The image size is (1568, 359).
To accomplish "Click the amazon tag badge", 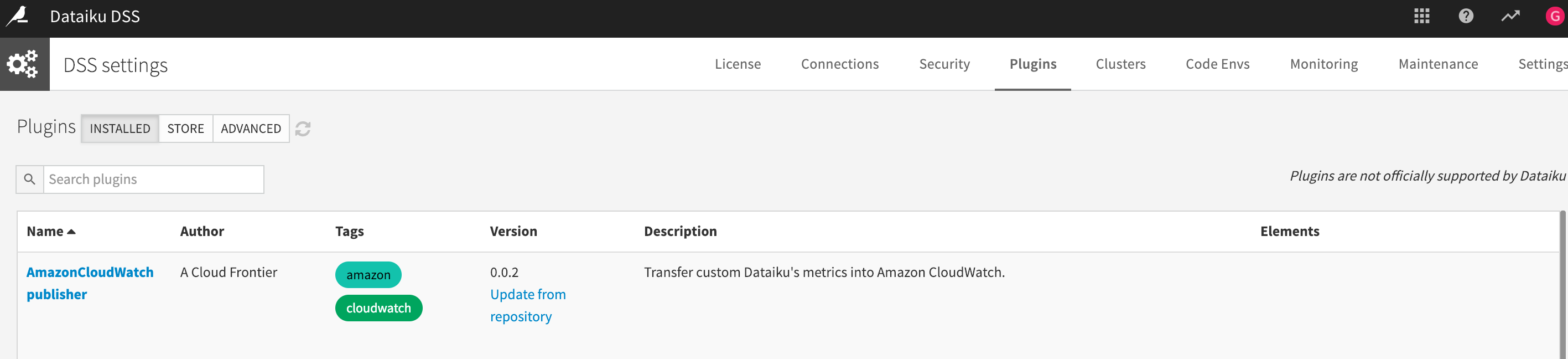I will pyautogui.click(x=368, y=275).
